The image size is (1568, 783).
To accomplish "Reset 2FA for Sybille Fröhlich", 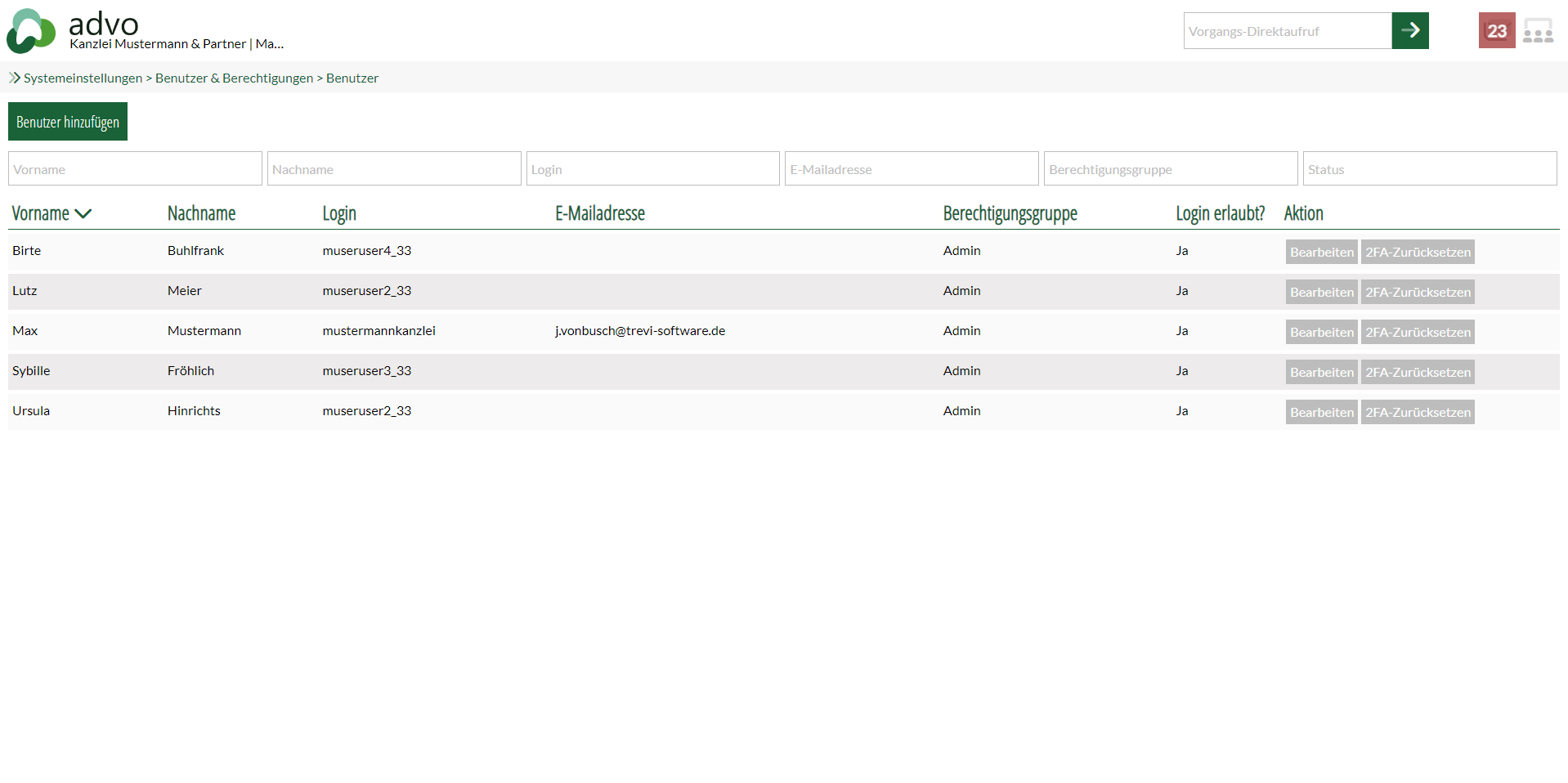I will (1417, 372).
